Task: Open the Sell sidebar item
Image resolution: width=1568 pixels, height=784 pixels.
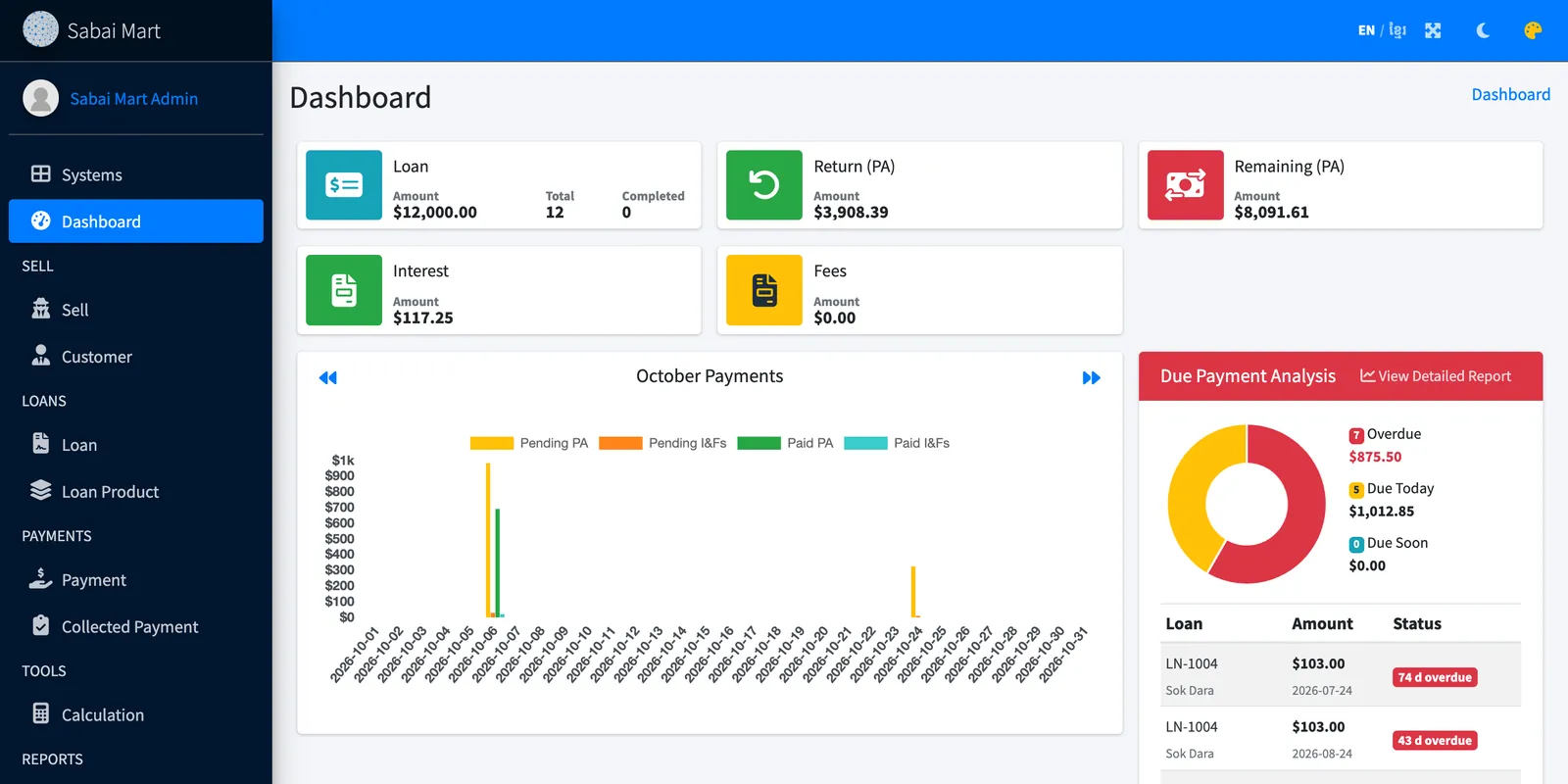Action: point(136,310)
